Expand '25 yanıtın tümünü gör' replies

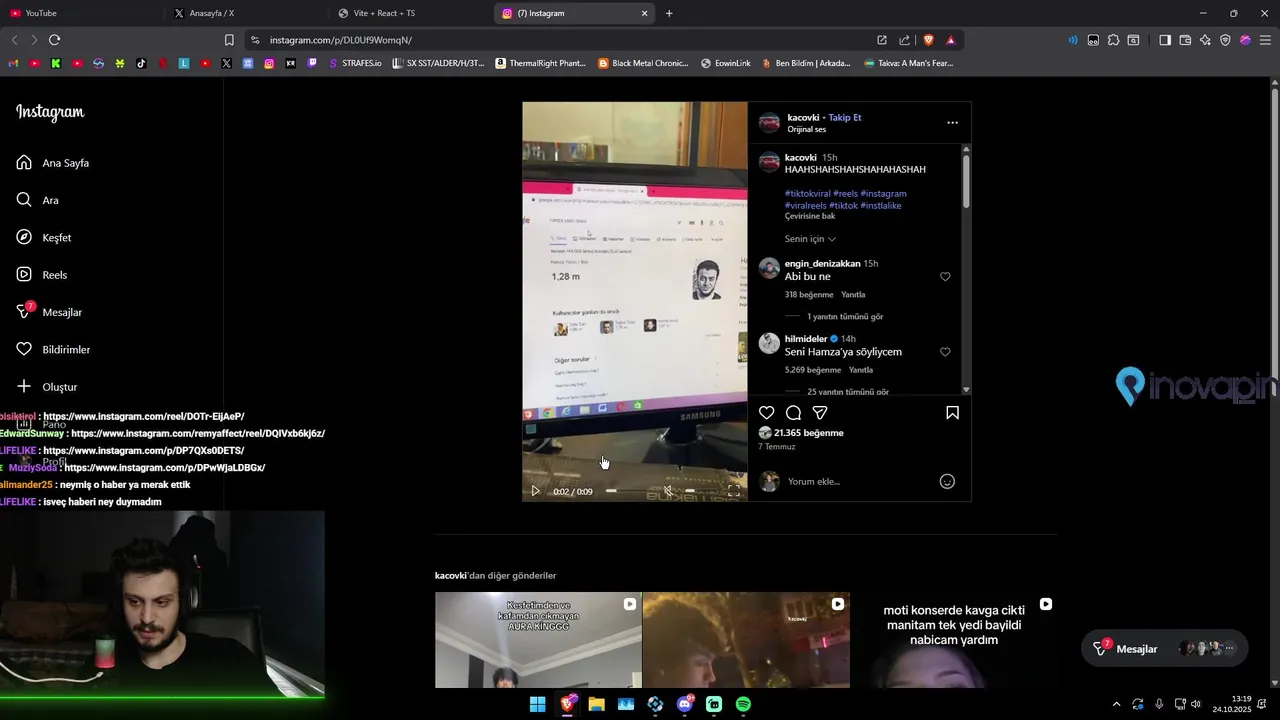coord(848,392)
